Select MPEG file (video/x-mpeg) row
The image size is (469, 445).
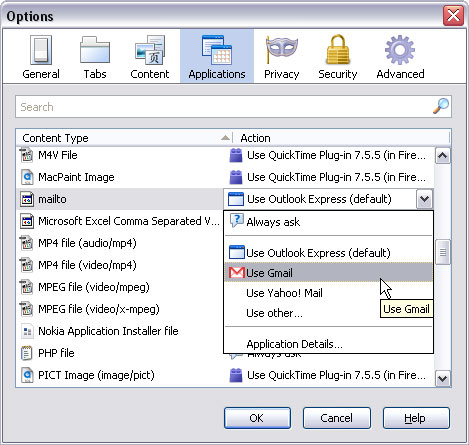pos(119,309)
